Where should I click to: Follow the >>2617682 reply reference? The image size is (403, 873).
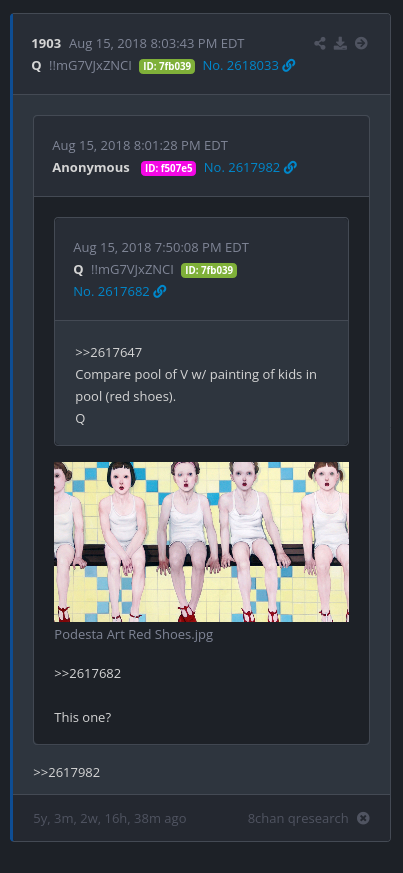87,674
